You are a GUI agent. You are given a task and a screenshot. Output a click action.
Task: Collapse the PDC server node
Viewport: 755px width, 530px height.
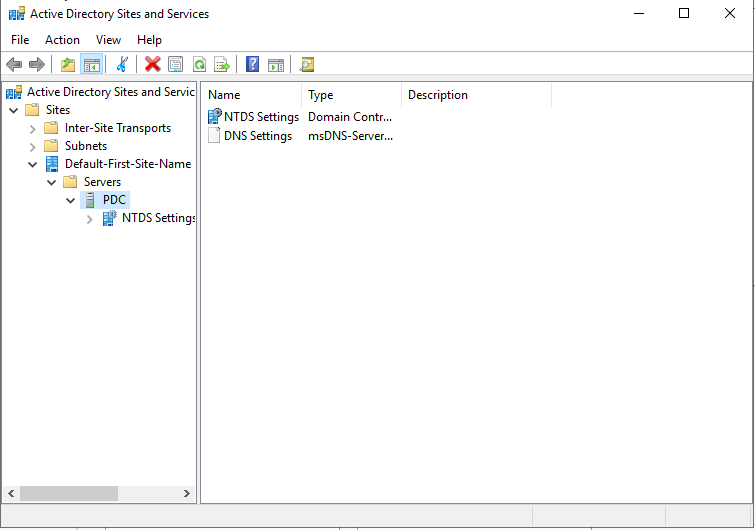click(71, 200)
